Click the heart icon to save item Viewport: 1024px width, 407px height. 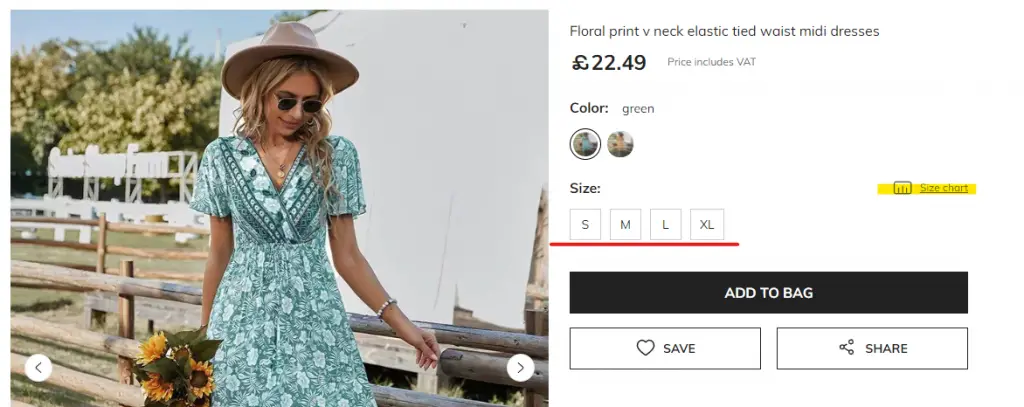(645, 348)
